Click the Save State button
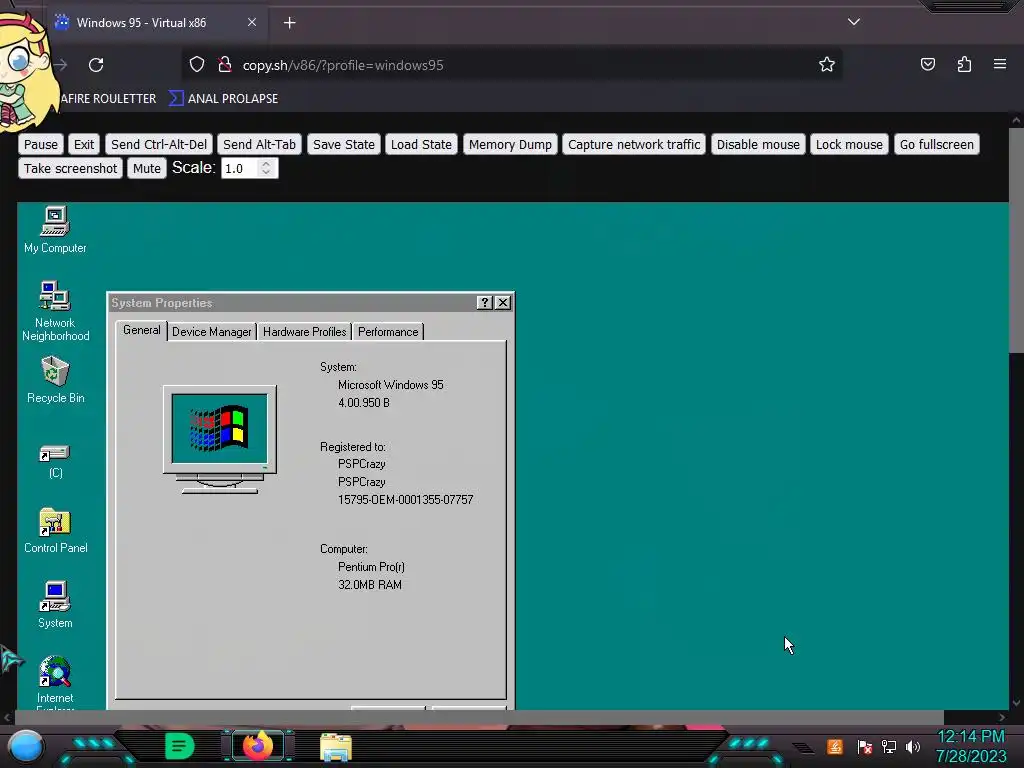1024x768 pixels. click(344, 144)
